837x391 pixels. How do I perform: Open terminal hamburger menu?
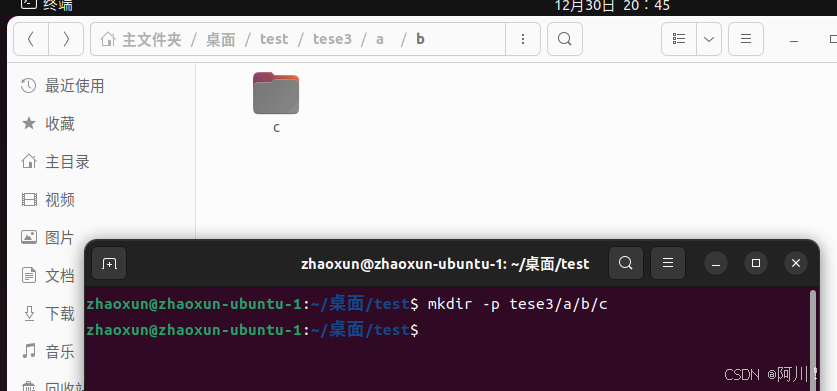[668, 263]
